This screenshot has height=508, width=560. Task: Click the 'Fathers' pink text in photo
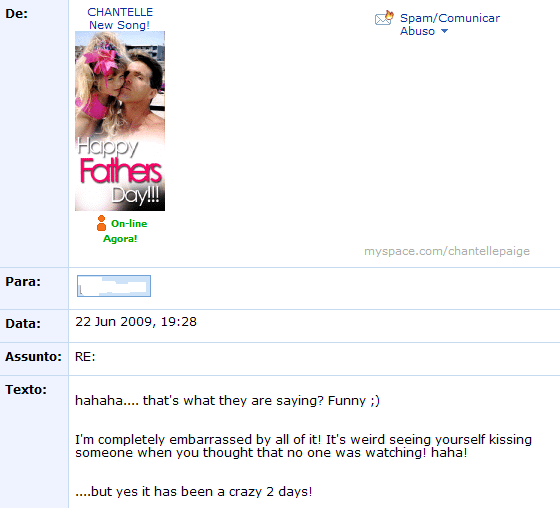pos(121,171)
